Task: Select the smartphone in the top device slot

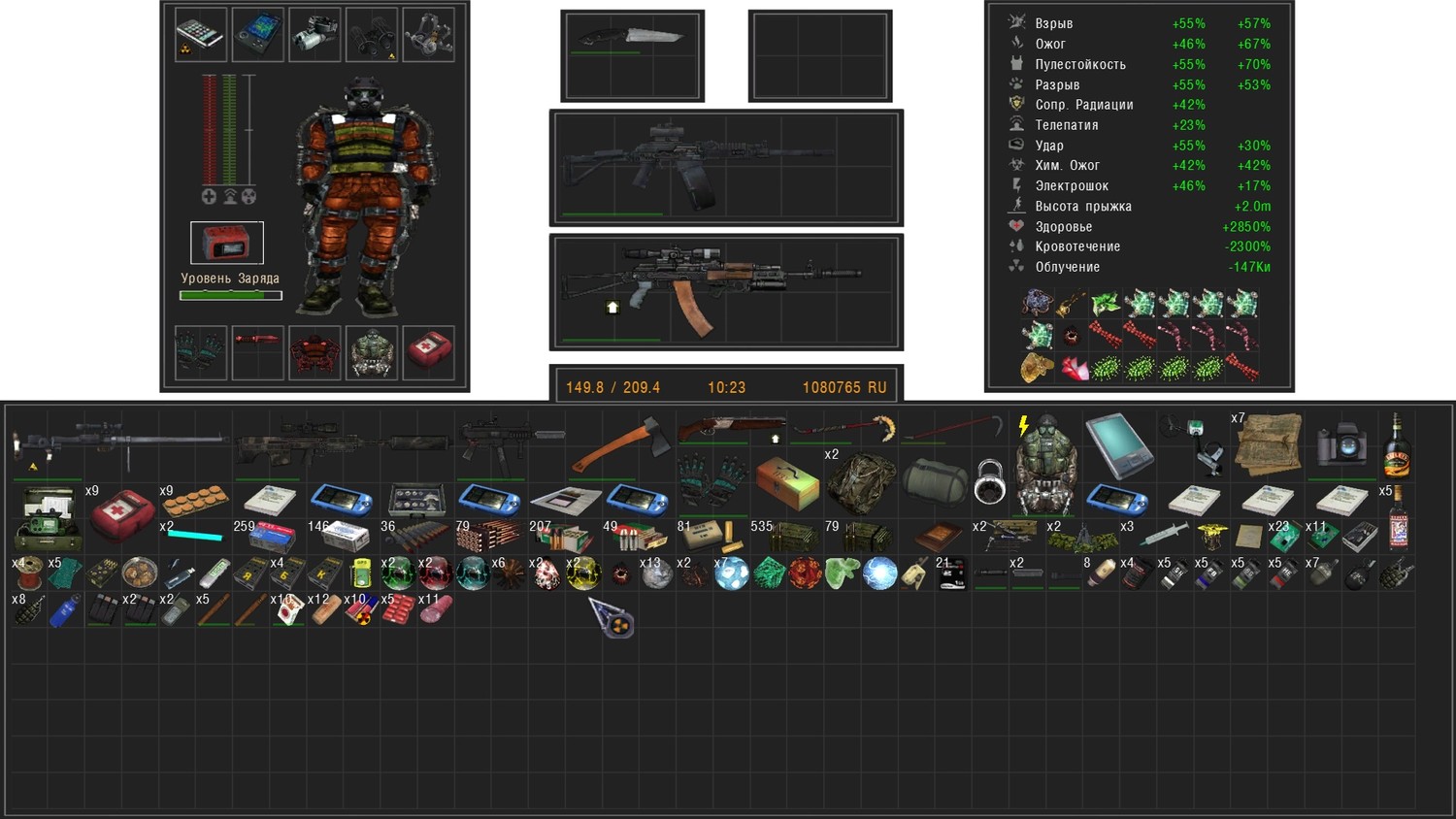Action: [x=201, y=34]
